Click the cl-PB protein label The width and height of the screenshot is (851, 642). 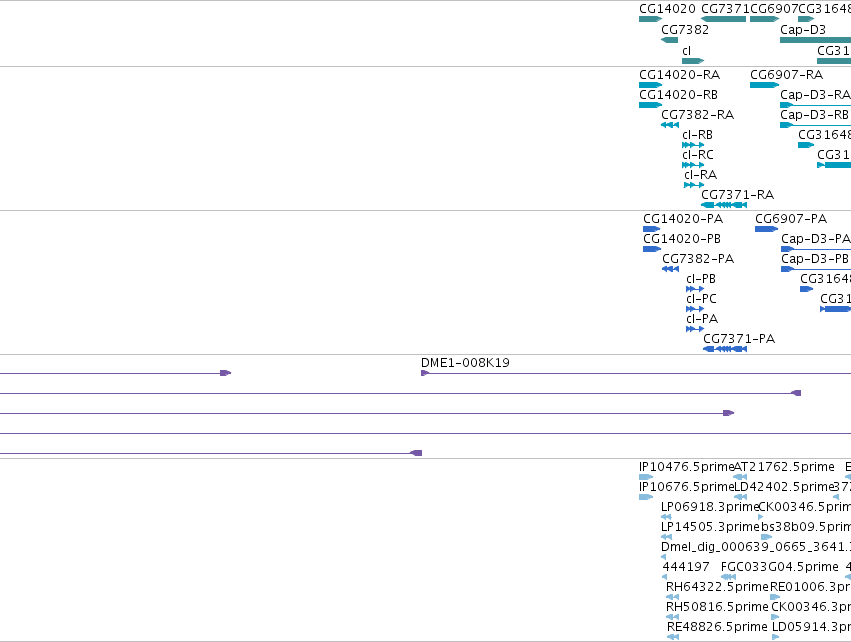click(701, 279)
